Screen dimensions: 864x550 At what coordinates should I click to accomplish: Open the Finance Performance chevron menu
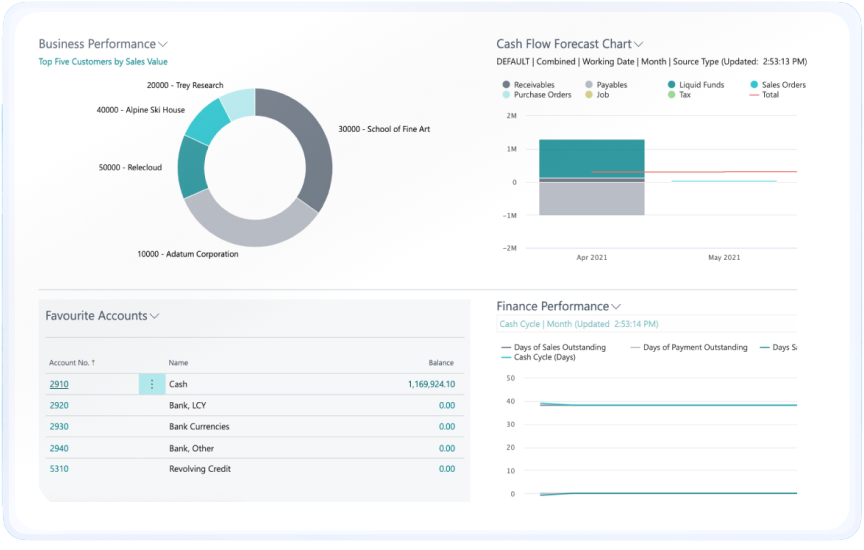pos(616,306)
